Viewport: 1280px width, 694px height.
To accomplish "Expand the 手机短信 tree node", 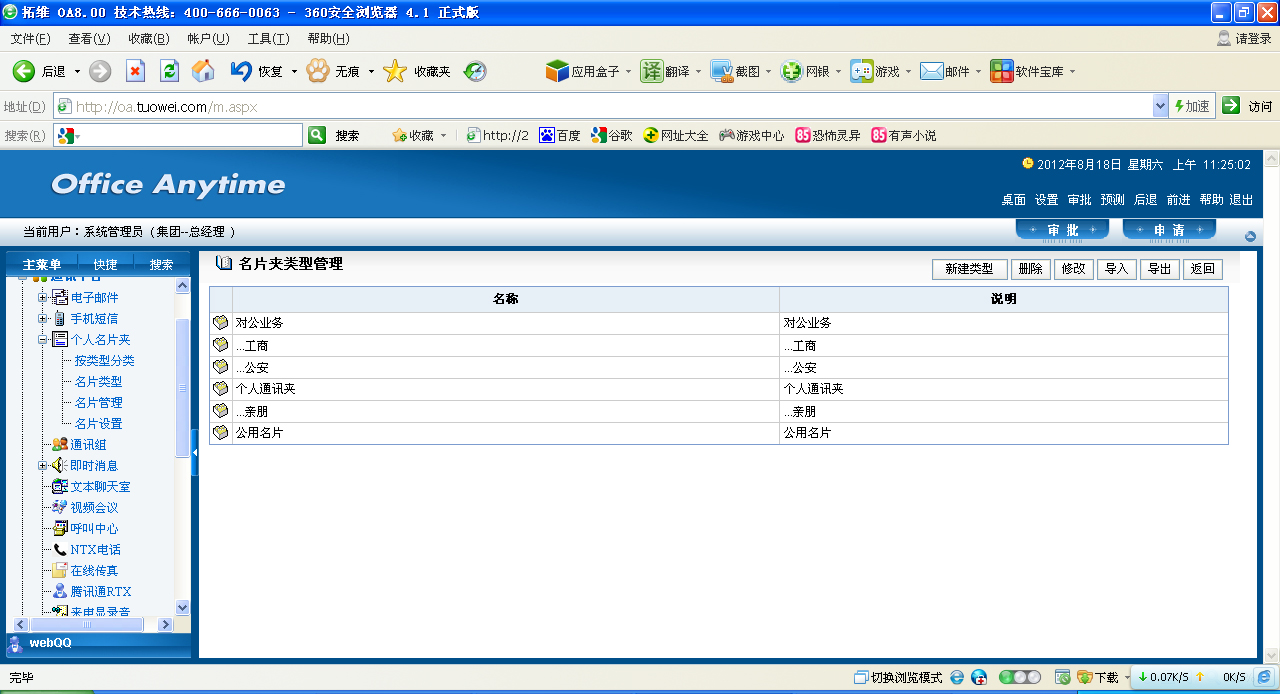I will pos(43,318).
